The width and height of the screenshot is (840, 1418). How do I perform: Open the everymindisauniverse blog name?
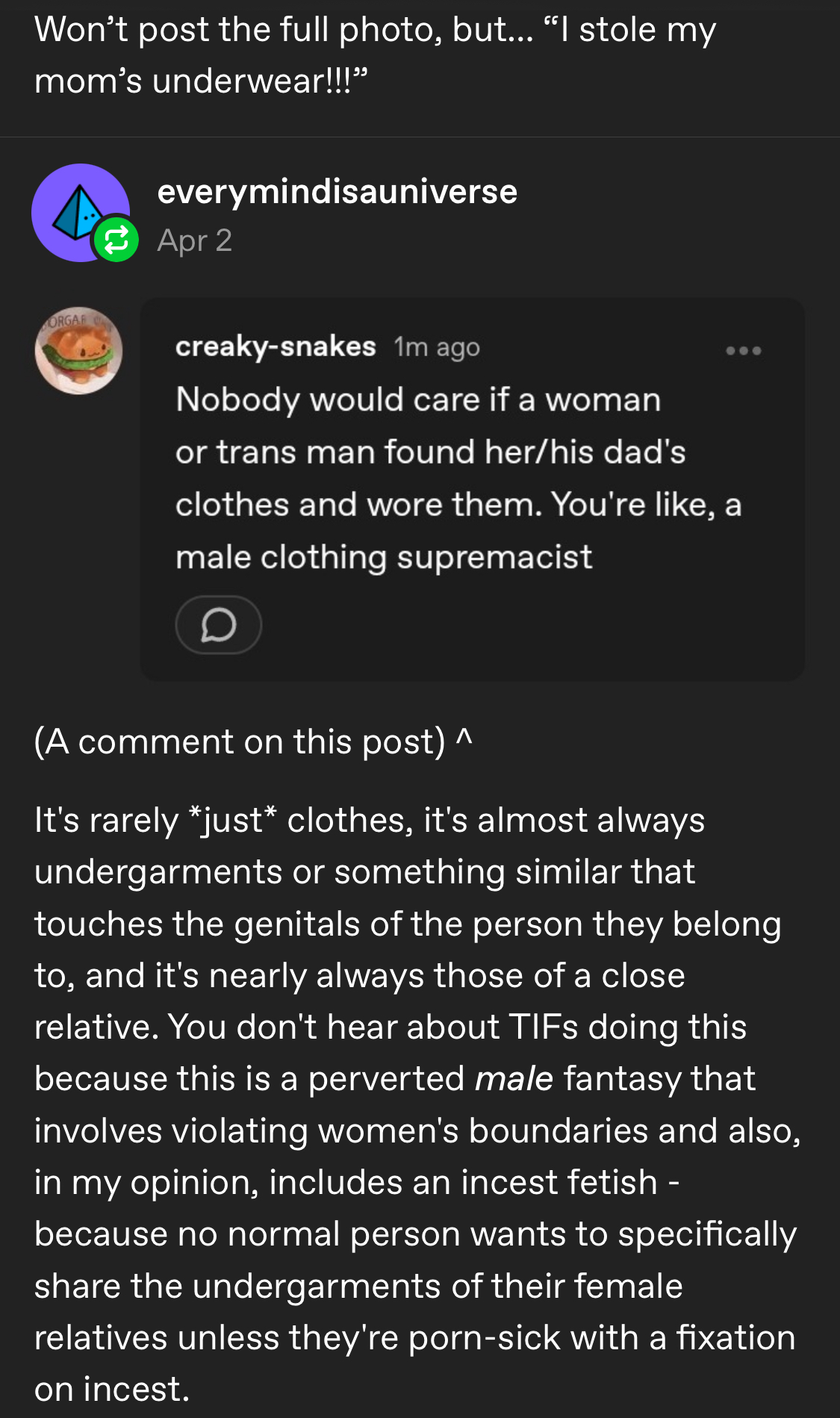(337, 192)
